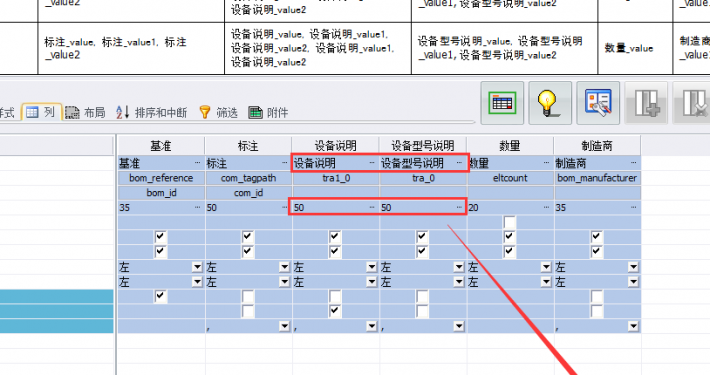Open the form settings wrench icon

coord(598,103)
